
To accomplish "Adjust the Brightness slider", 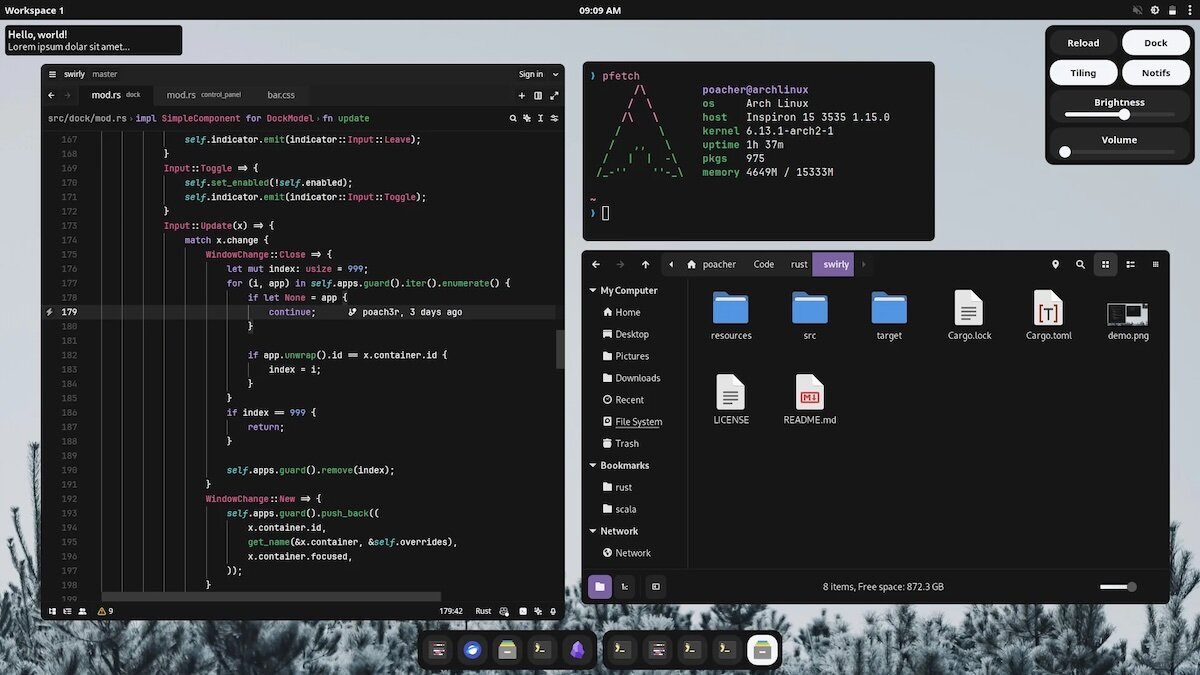I will click(1124, 115).
